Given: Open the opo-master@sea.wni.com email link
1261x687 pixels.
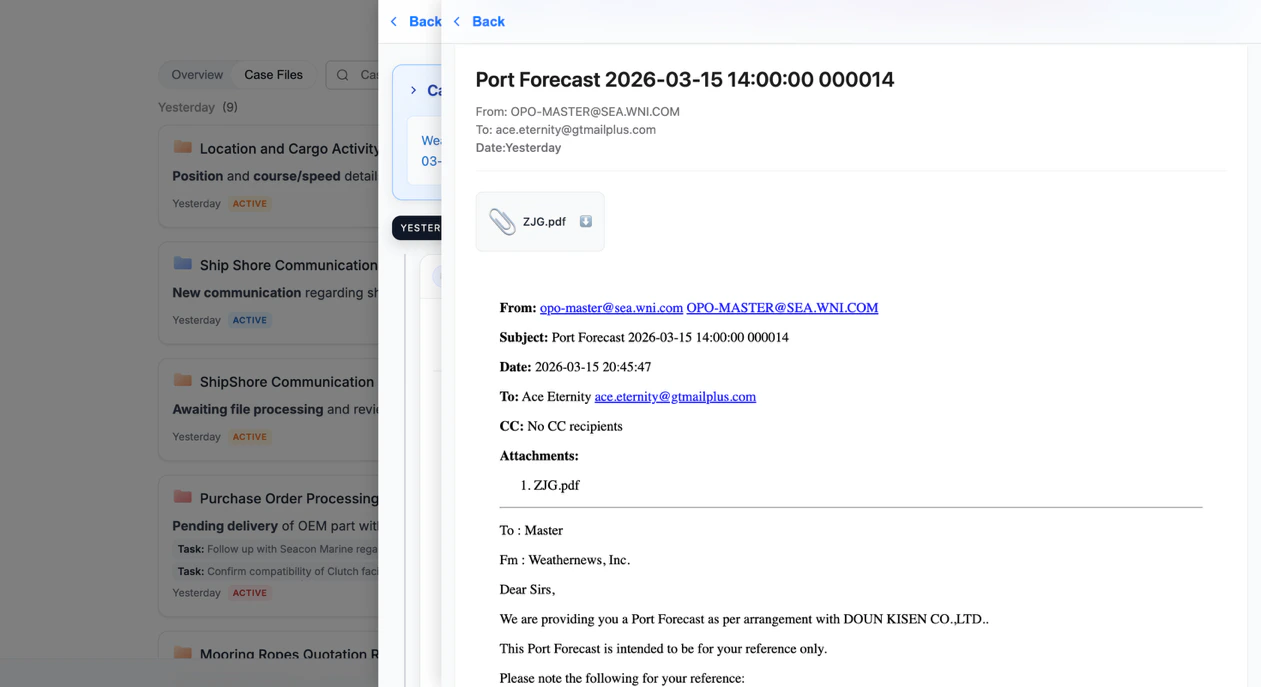Looking at the screenshot, I should pyautogui.click(x=610, y=307).
